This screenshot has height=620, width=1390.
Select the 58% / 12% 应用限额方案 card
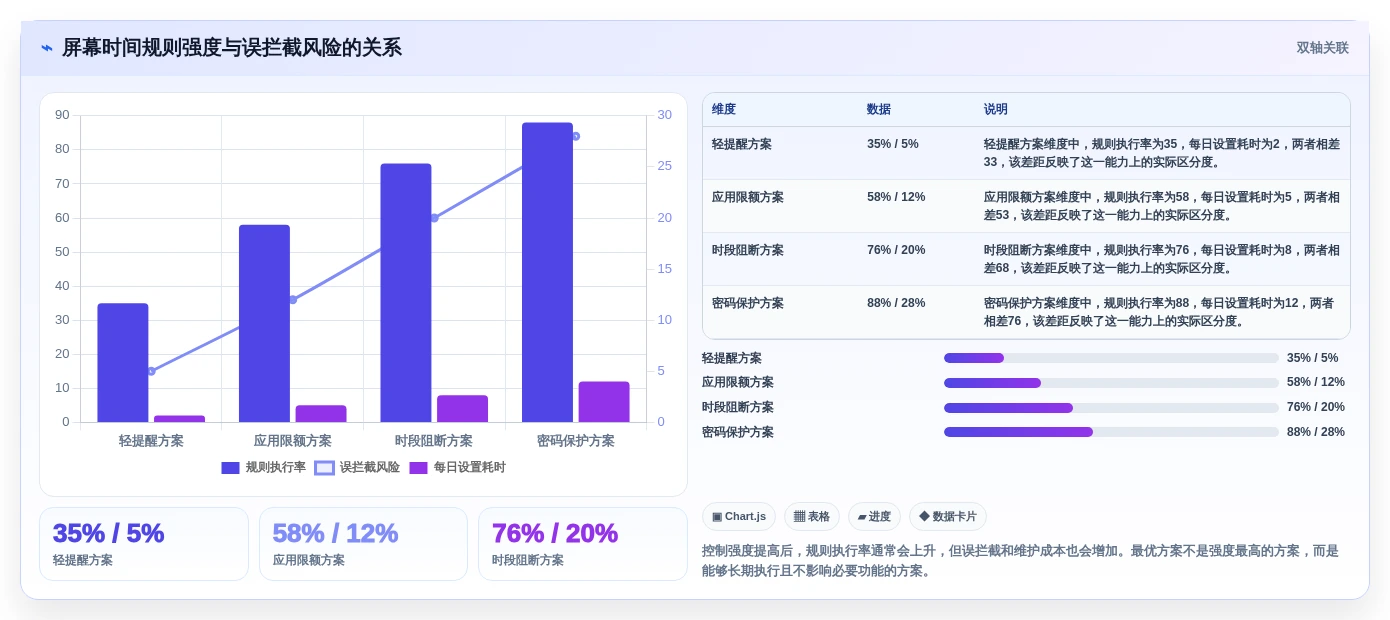point(363,544)
